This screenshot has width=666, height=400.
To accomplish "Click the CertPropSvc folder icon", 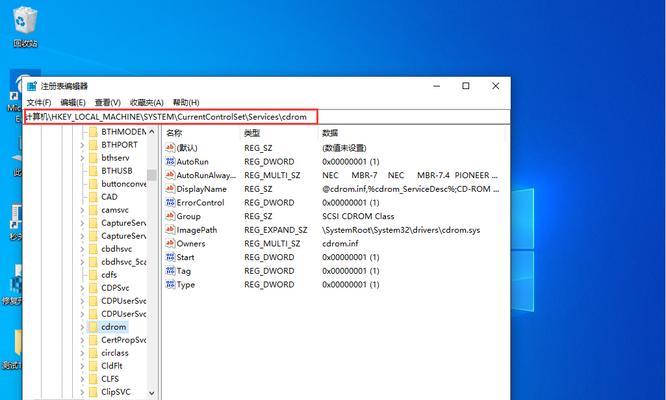I will point(93,340).
